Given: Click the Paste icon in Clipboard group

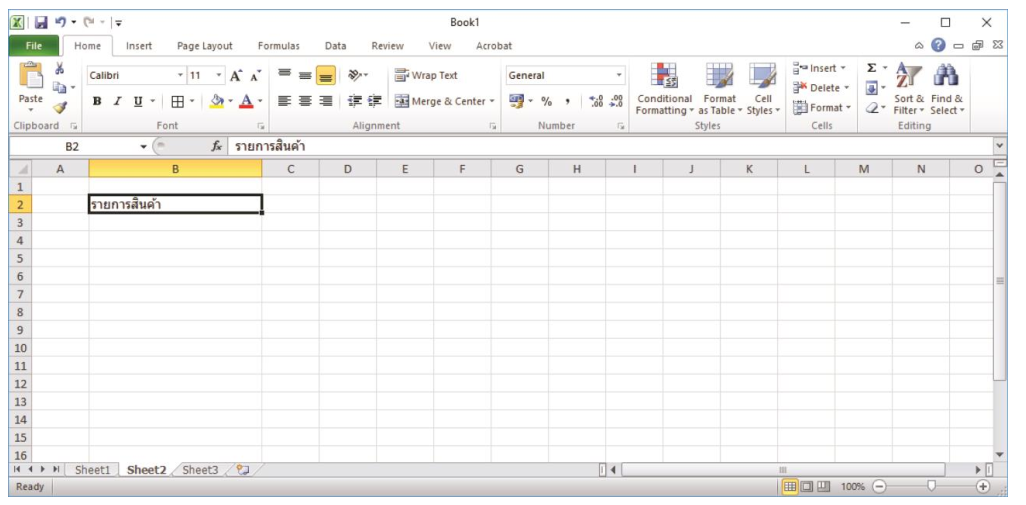Looking at the screenshot, I should pyautogui.click(x=30, y=77).
